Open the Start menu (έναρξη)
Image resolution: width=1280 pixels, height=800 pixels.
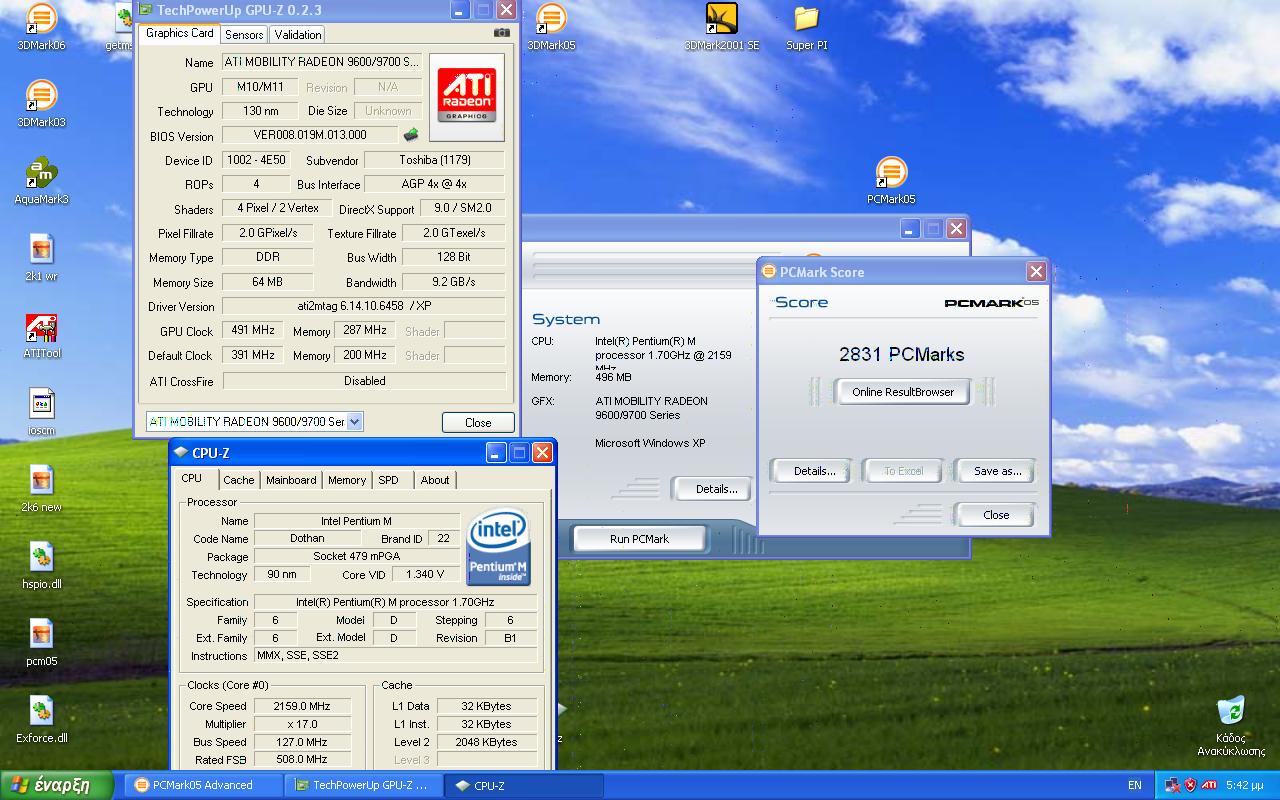pos(56,785)
